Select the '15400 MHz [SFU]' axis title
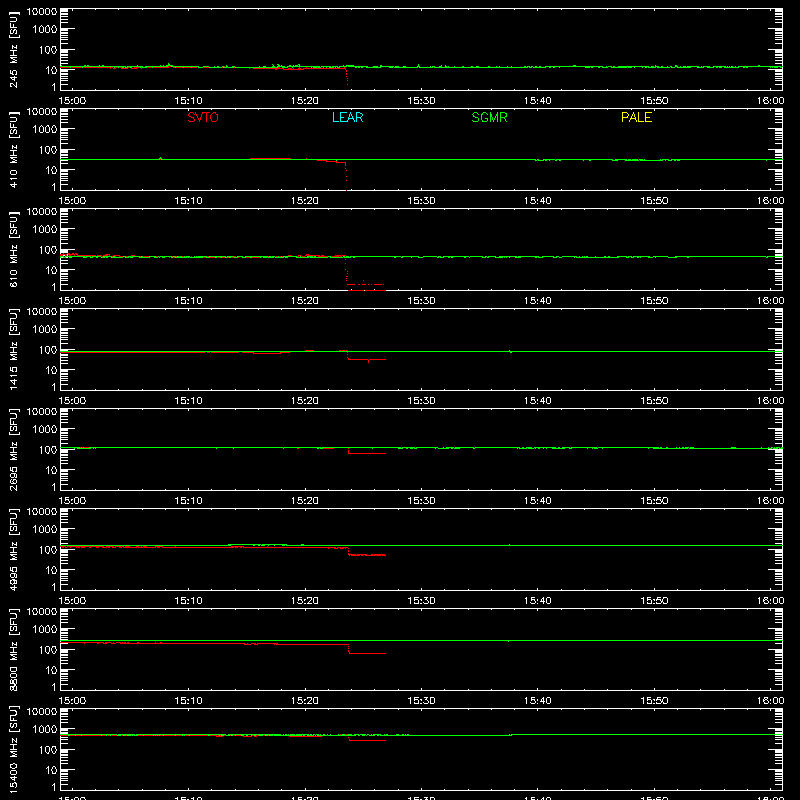Image resolution: width=800 pixels, height=800 pixels. (x=14, y=749)
